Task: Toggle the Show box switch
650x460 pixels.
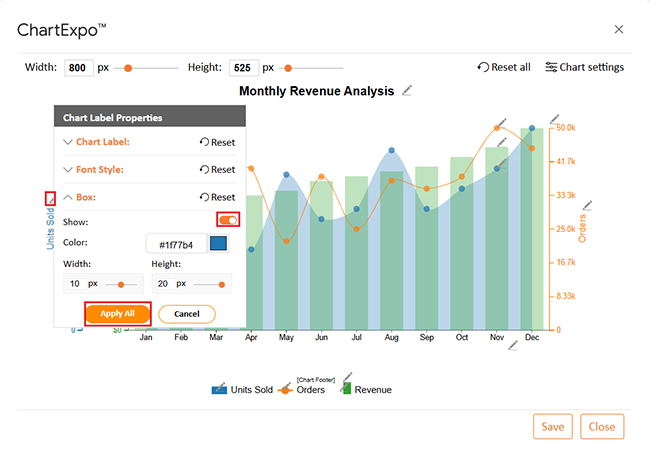Action: coord(227,220)
